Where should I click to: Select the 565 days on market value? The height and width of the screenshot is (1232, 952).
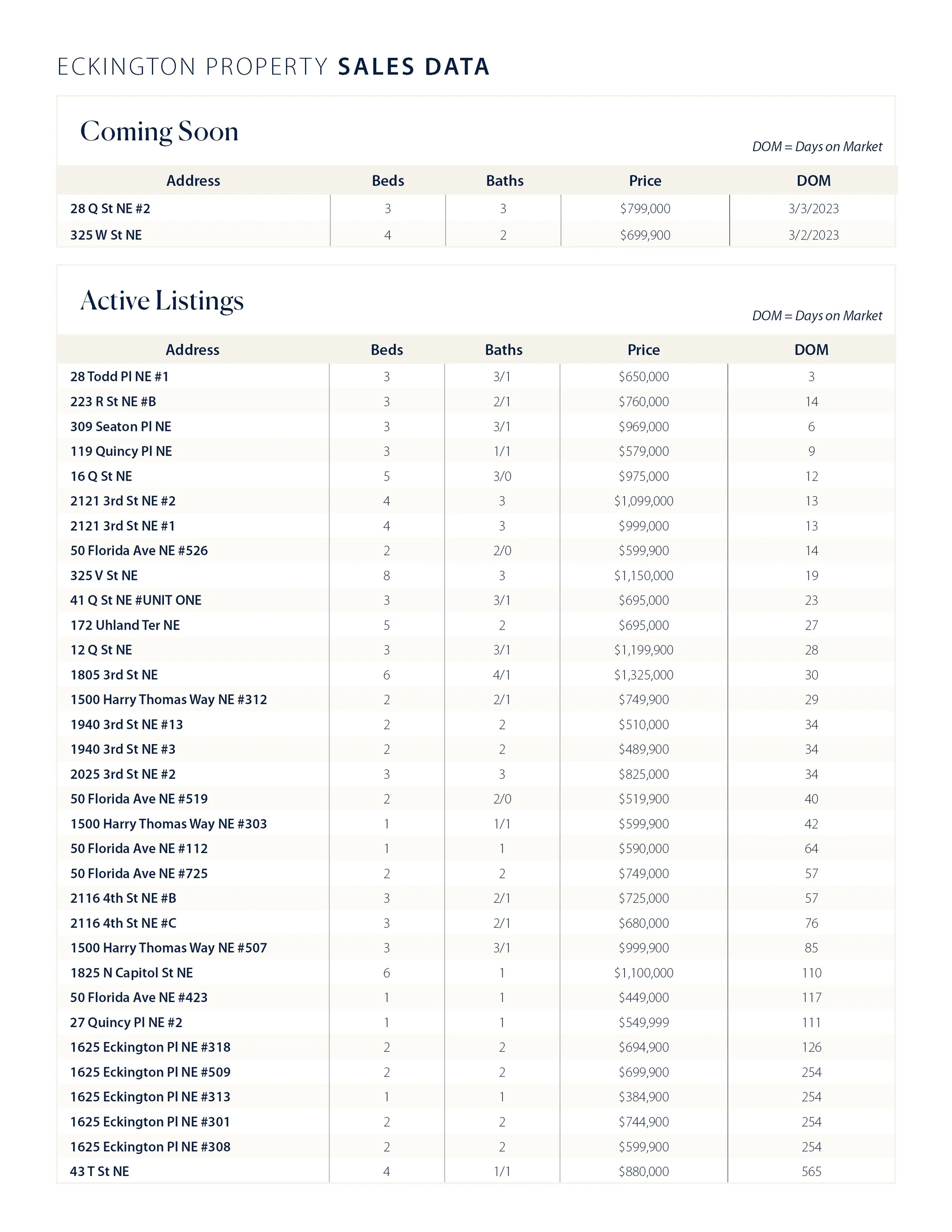[x=811, y=1171]
